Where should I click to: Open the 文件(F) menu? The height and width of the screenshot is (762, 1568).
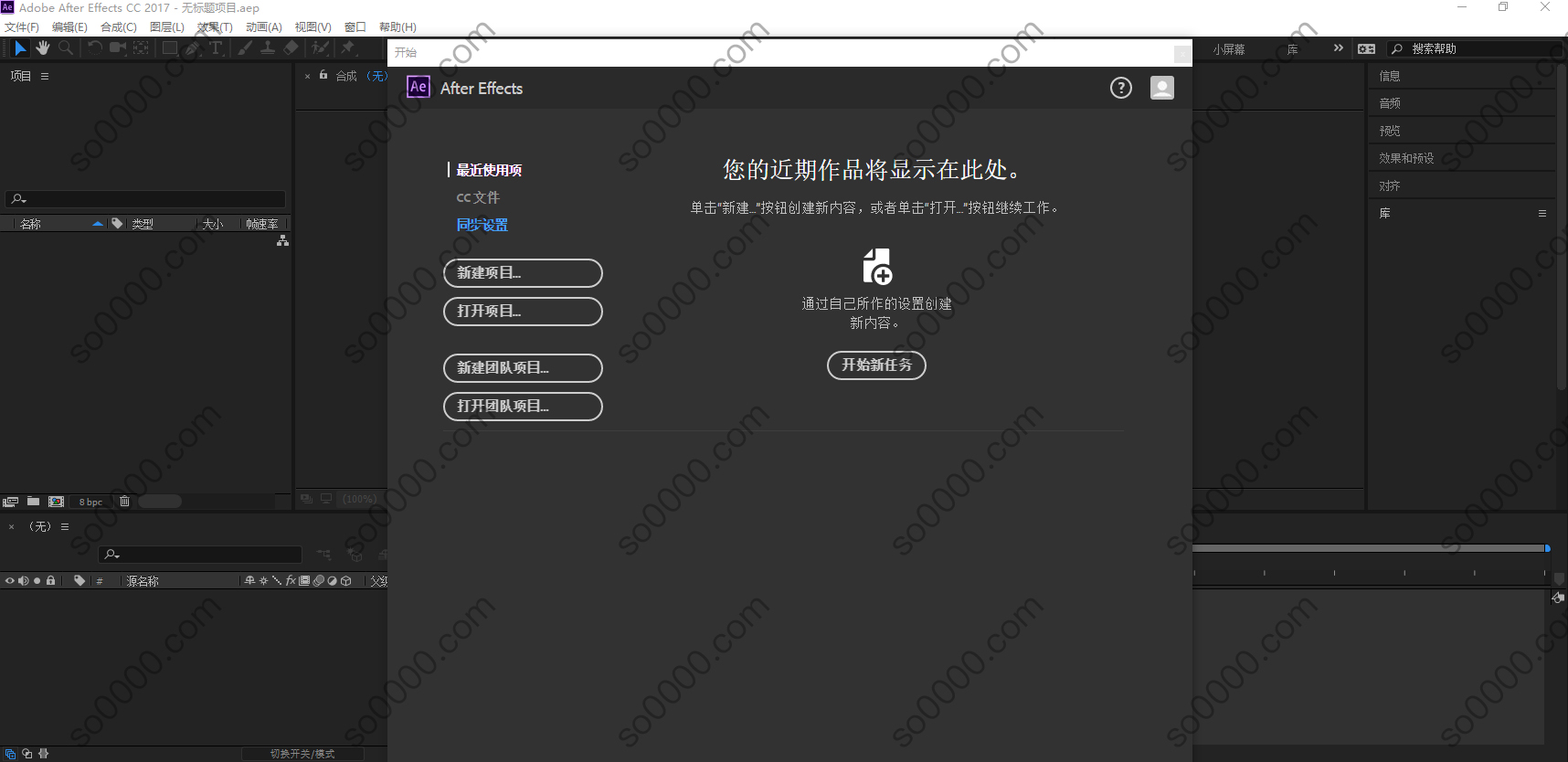(x=22, y=27)
